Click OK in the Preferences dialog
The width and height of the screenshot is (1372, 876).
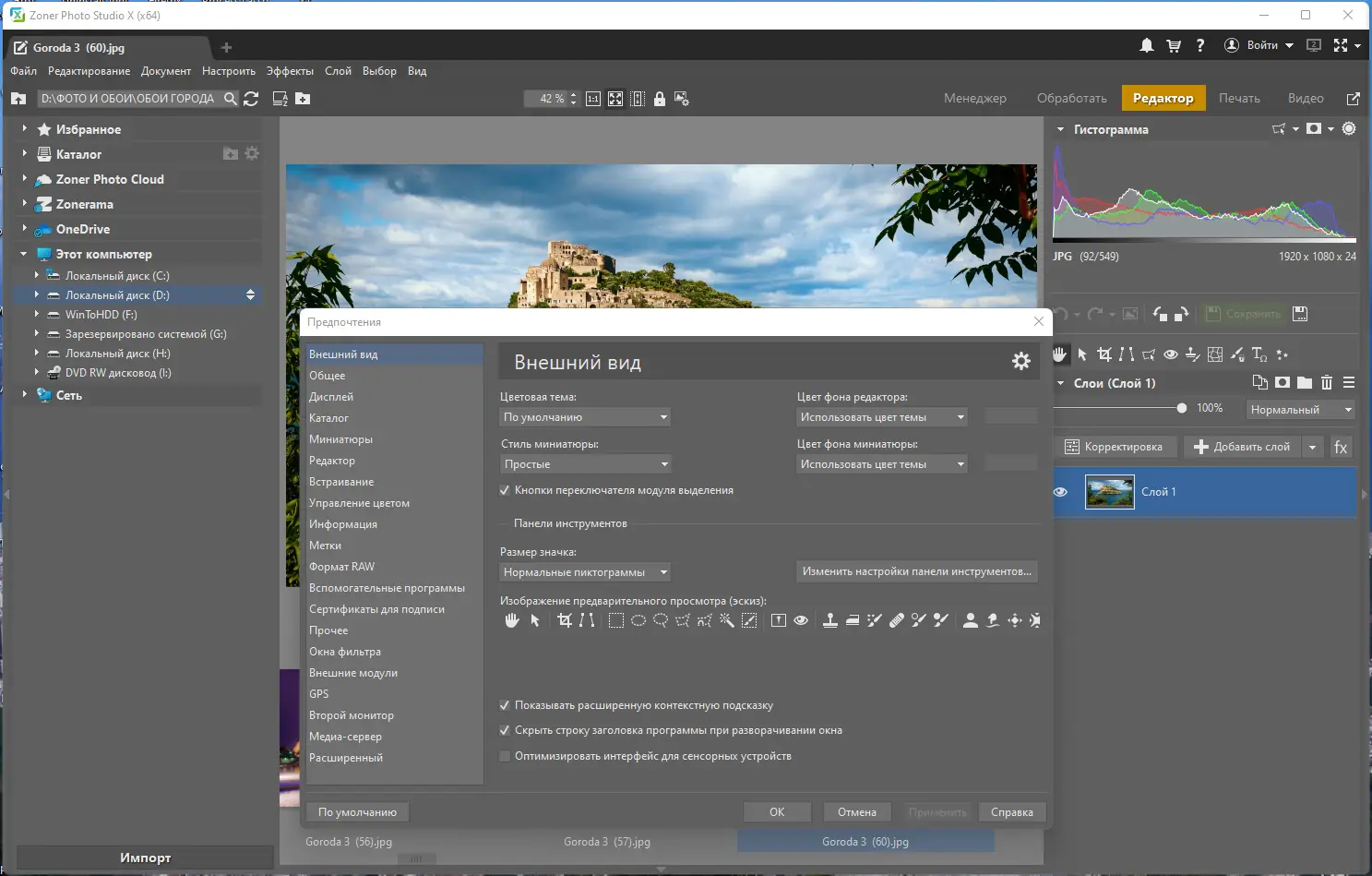[x=777, y=812]
